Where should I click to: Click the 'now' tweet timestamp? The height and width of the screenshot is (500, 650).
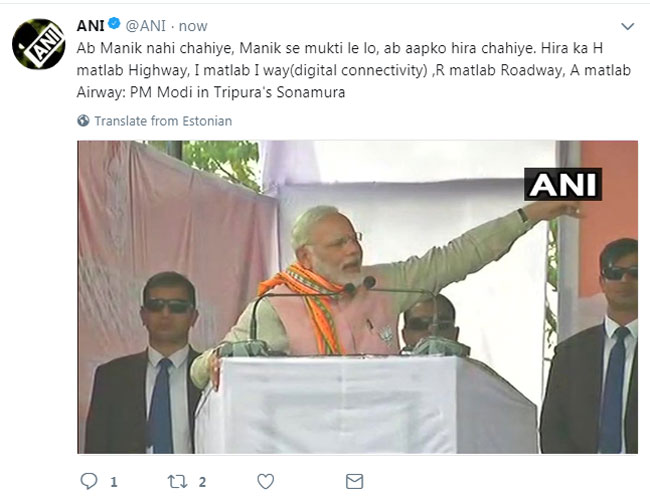click(194, 25)
